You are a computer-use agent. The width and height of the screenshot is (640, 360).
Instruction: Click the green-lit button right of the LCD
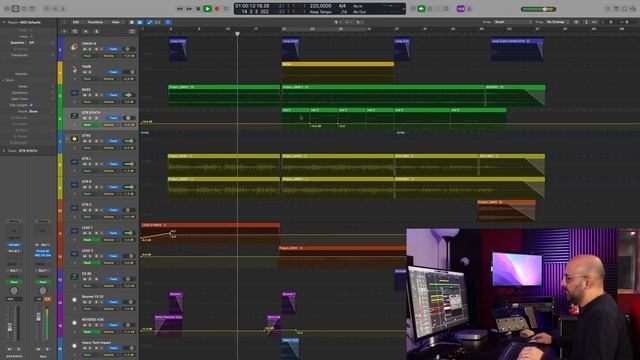(x=421, y=9)
